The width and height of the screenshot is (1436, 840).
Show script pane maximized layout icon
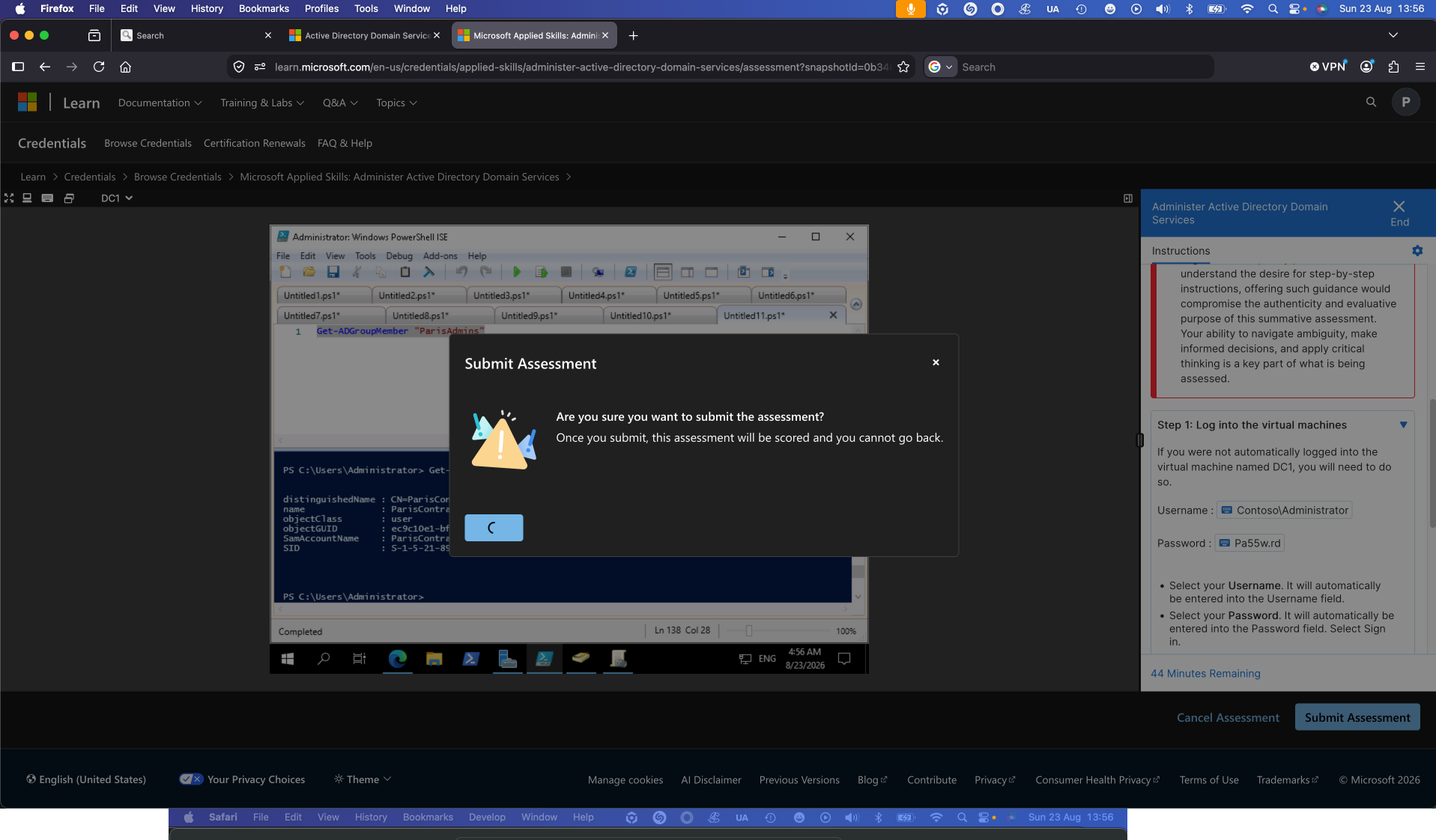tap(712, 273)
